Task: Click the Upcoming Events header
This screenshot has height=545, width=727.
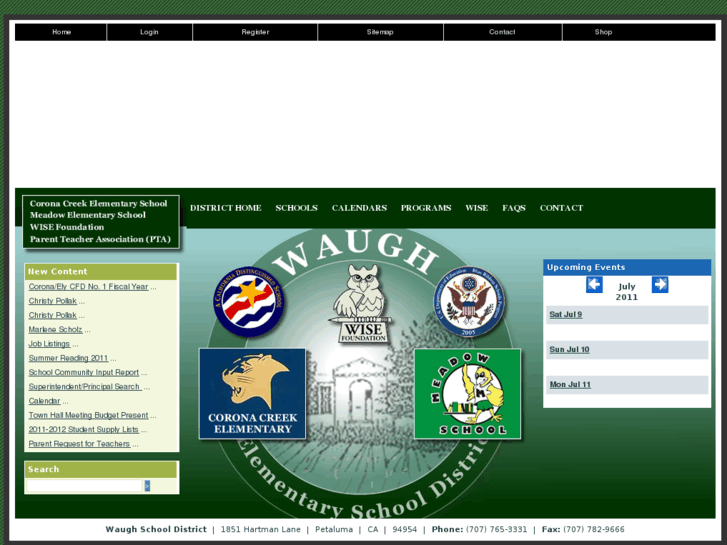Action: [627, 267]
